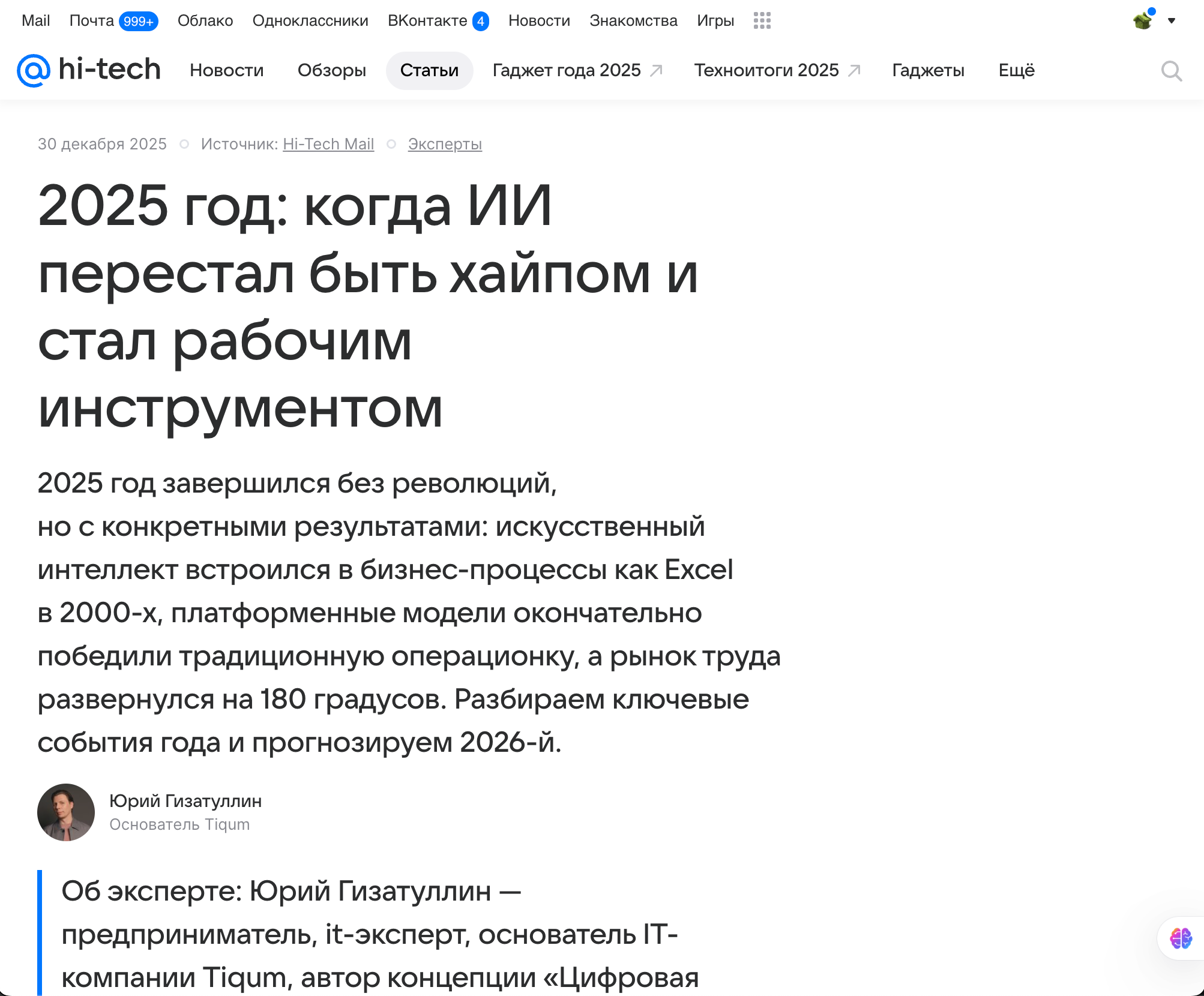Open the Новости hi-tech section
This screenshot has height=996, width=1204.
tap(226, 70)
